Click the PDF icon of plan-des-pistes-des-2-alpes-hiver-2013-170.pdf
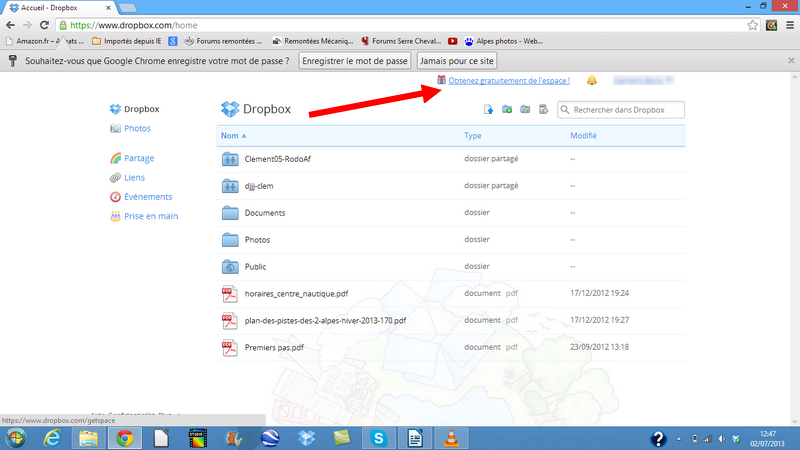 (230, 321)
